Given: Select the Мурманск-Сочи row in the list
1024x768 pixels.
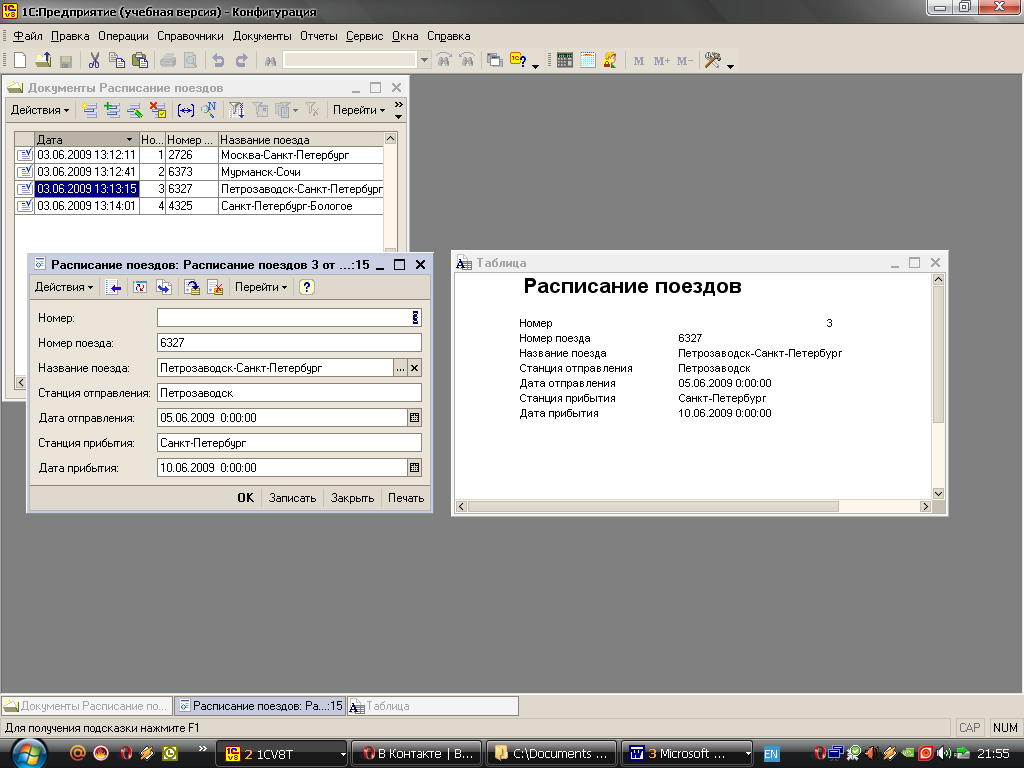Looking at the screenshot, I should pos(260,172).
